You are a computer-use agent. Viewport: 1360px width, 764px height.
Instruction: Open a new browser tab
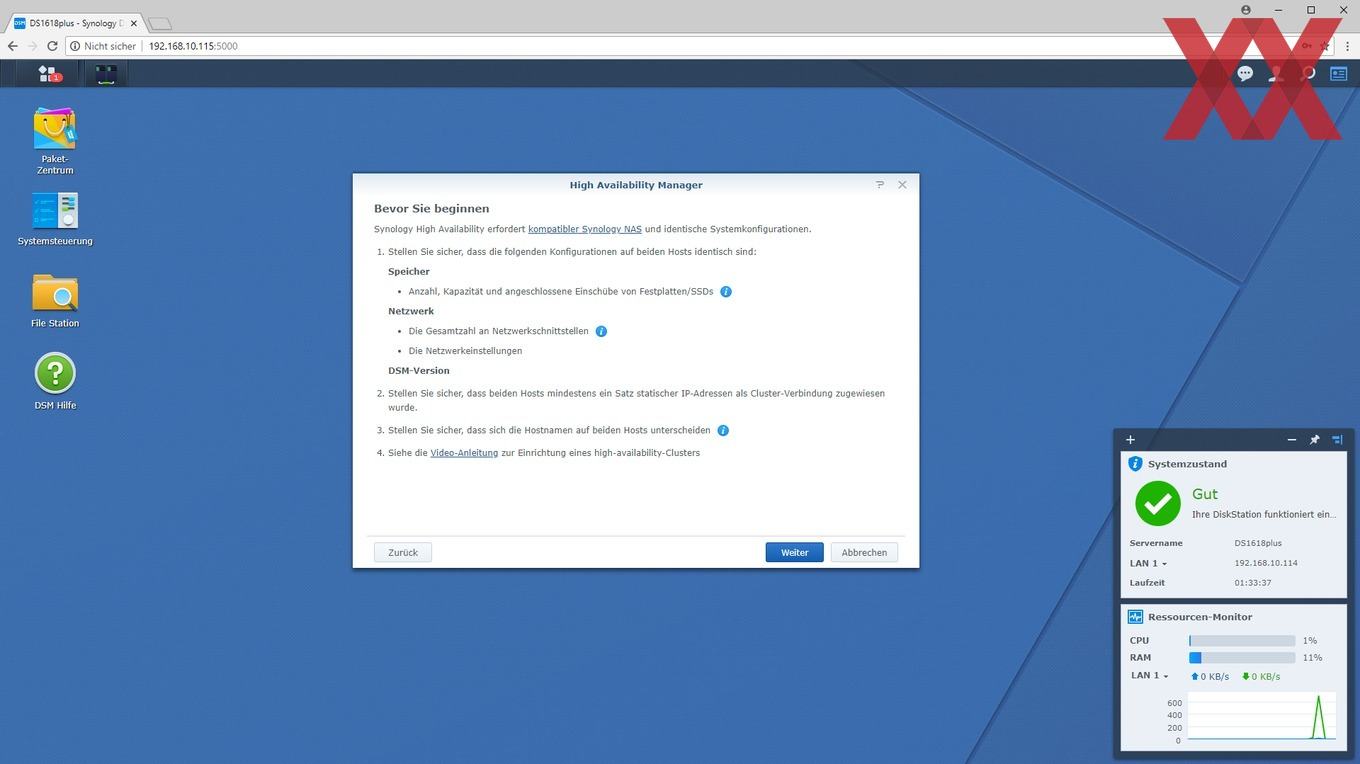point(160,24)
